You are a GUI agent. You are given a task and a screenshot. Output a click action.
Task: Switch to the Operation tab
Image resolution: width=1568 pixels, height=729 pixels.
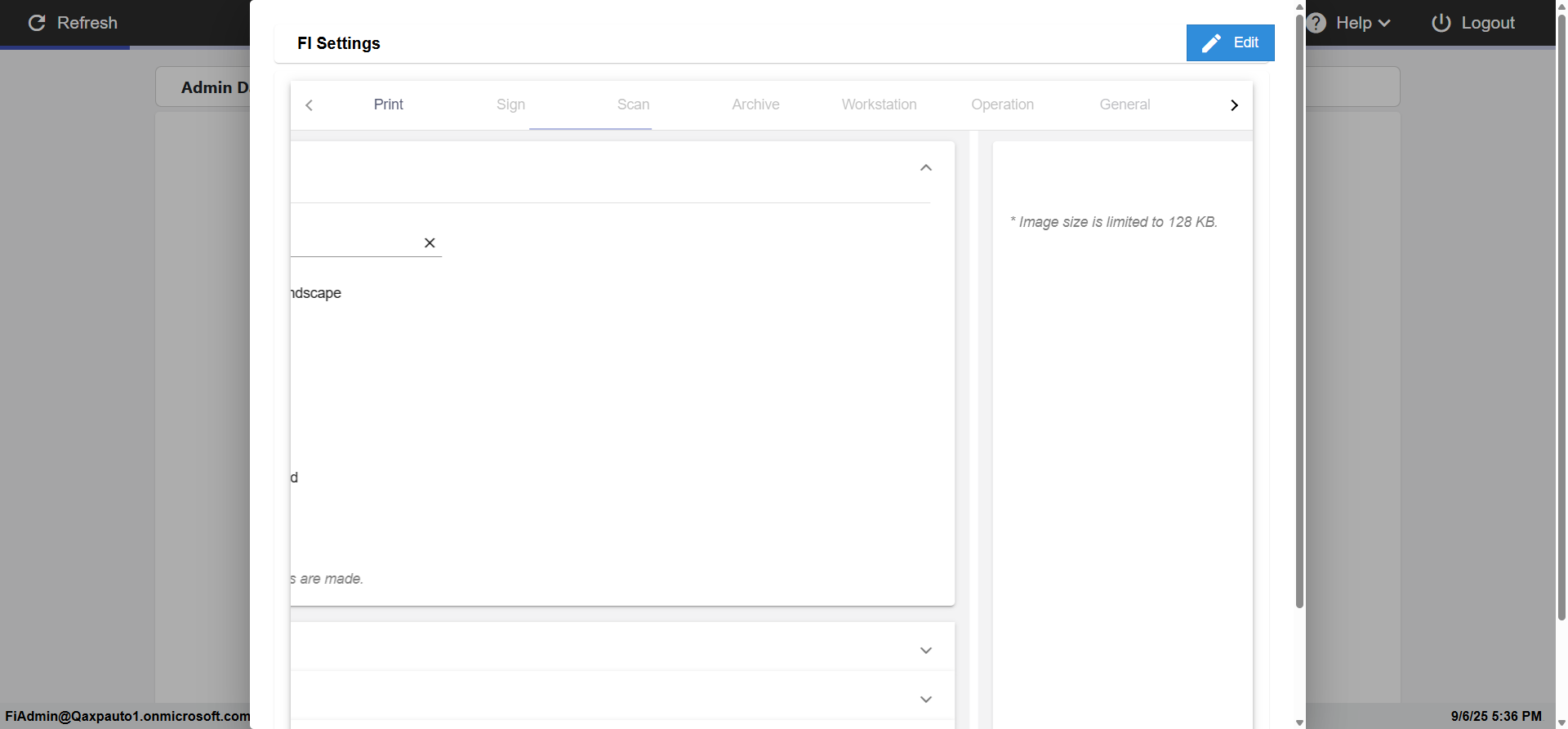[1002, 104]
